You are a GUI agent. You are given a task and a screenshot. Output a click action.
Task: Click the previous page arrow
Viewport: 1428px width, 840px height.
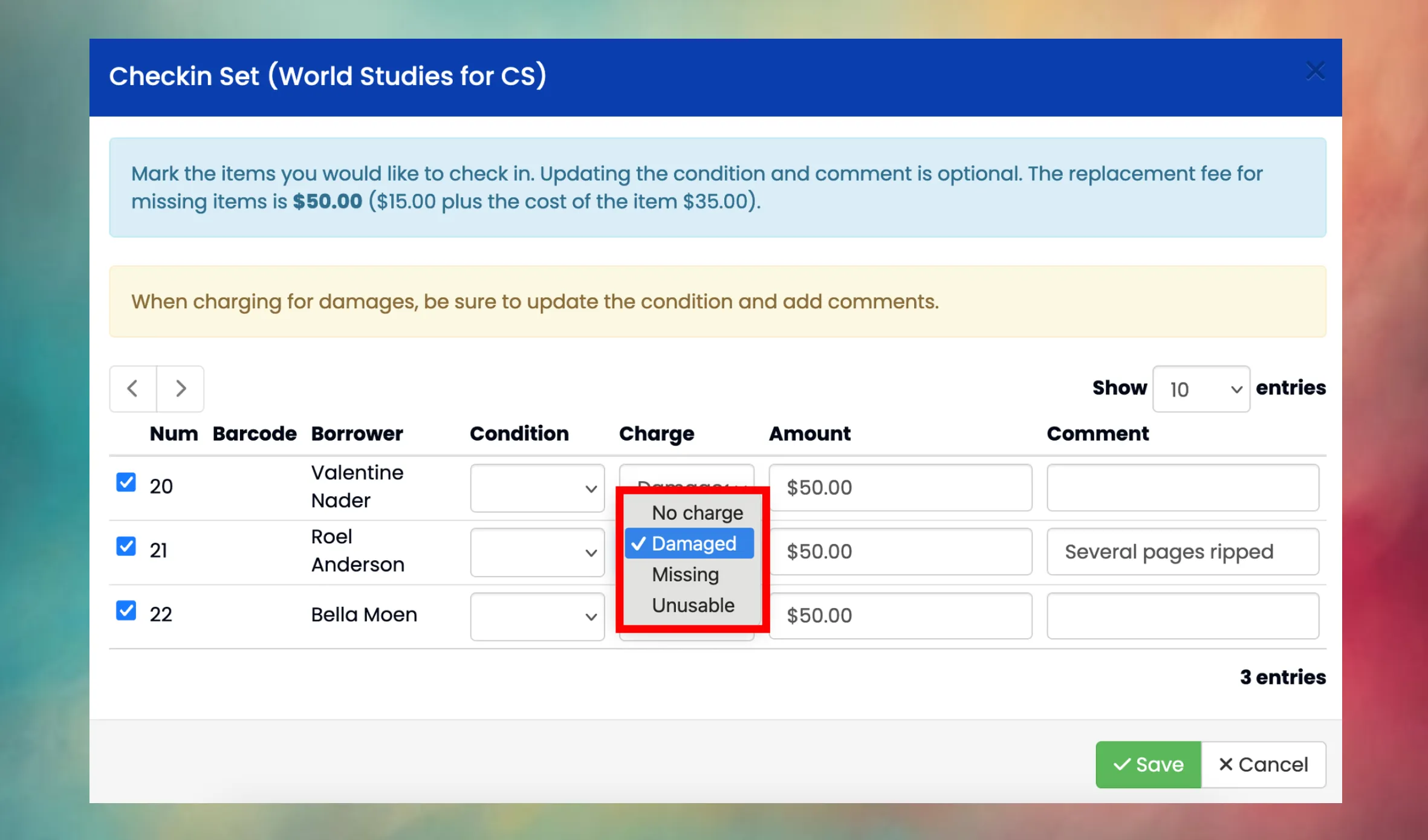(x=132, y=389)
